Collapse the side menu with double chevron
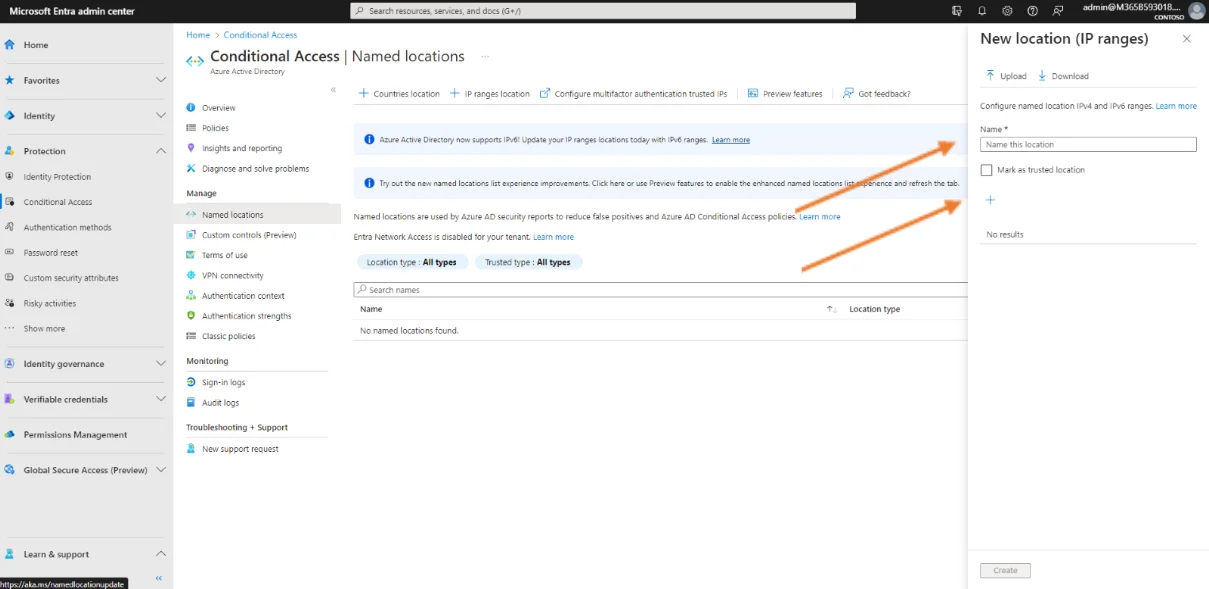Screen dimensions: 1209x589 [333, 90]
